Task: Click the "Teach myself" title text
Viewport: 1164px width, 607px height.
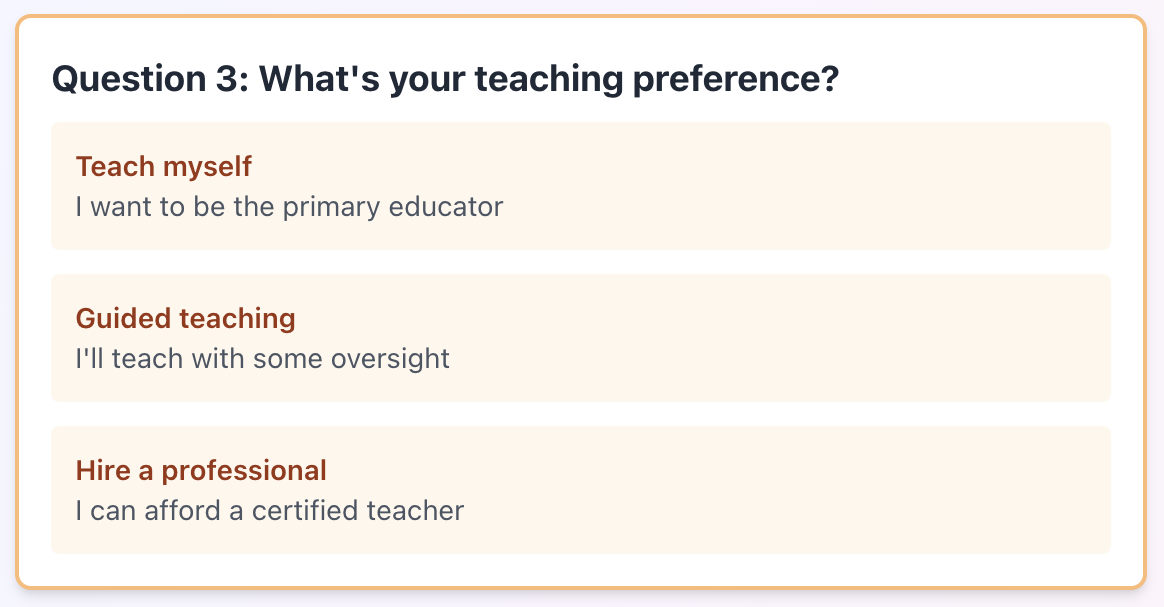Action: tap(164, 166)
